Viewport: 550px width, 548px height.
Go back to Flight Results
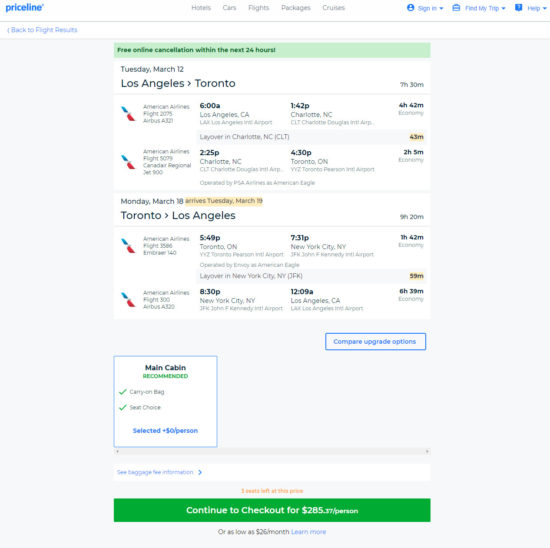tap(42, 30)
